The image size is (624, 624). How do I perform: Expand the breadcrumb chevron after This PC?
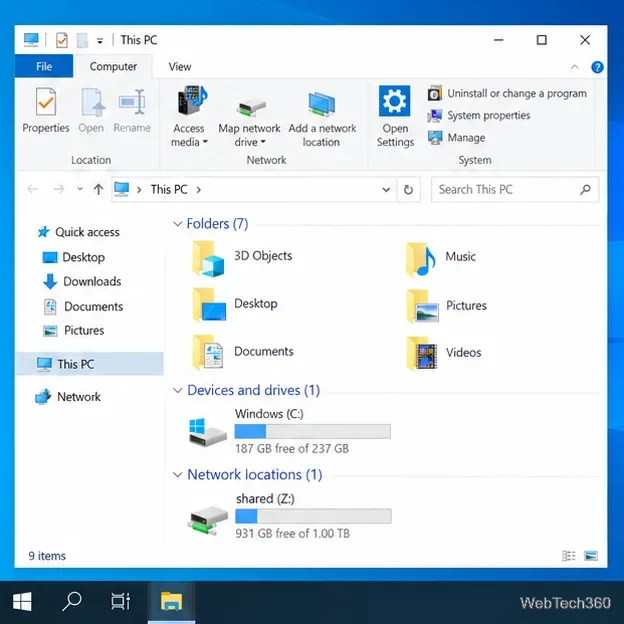click(199, 190)
